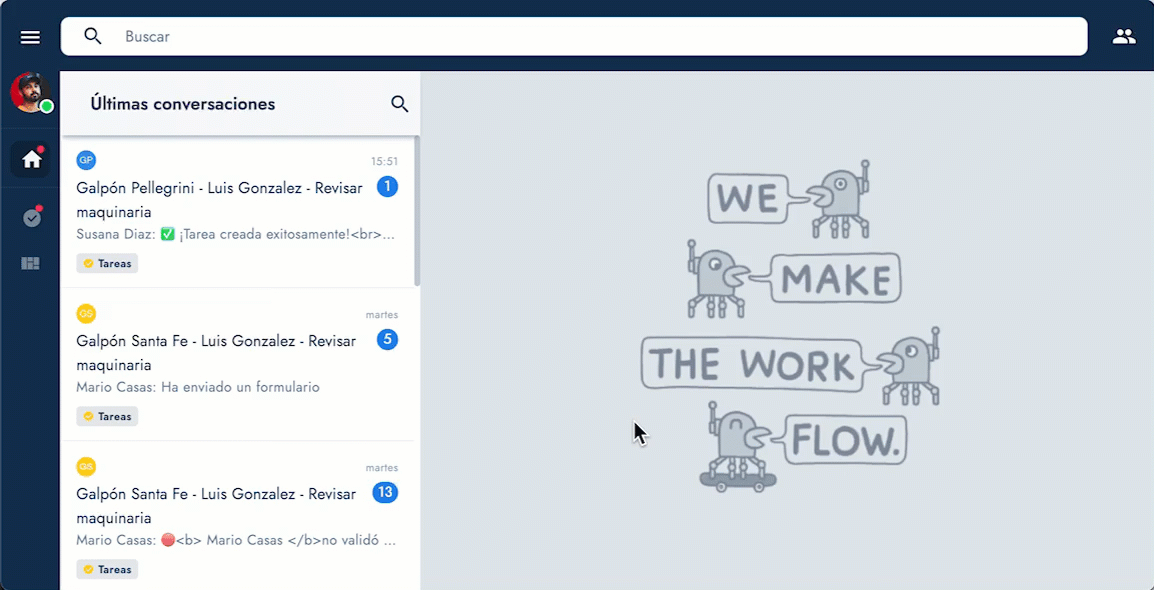Viewport: 1154px width, 590px height.
Task: Open the Galpón Pellegrini conversation
Action: point(237,212)
